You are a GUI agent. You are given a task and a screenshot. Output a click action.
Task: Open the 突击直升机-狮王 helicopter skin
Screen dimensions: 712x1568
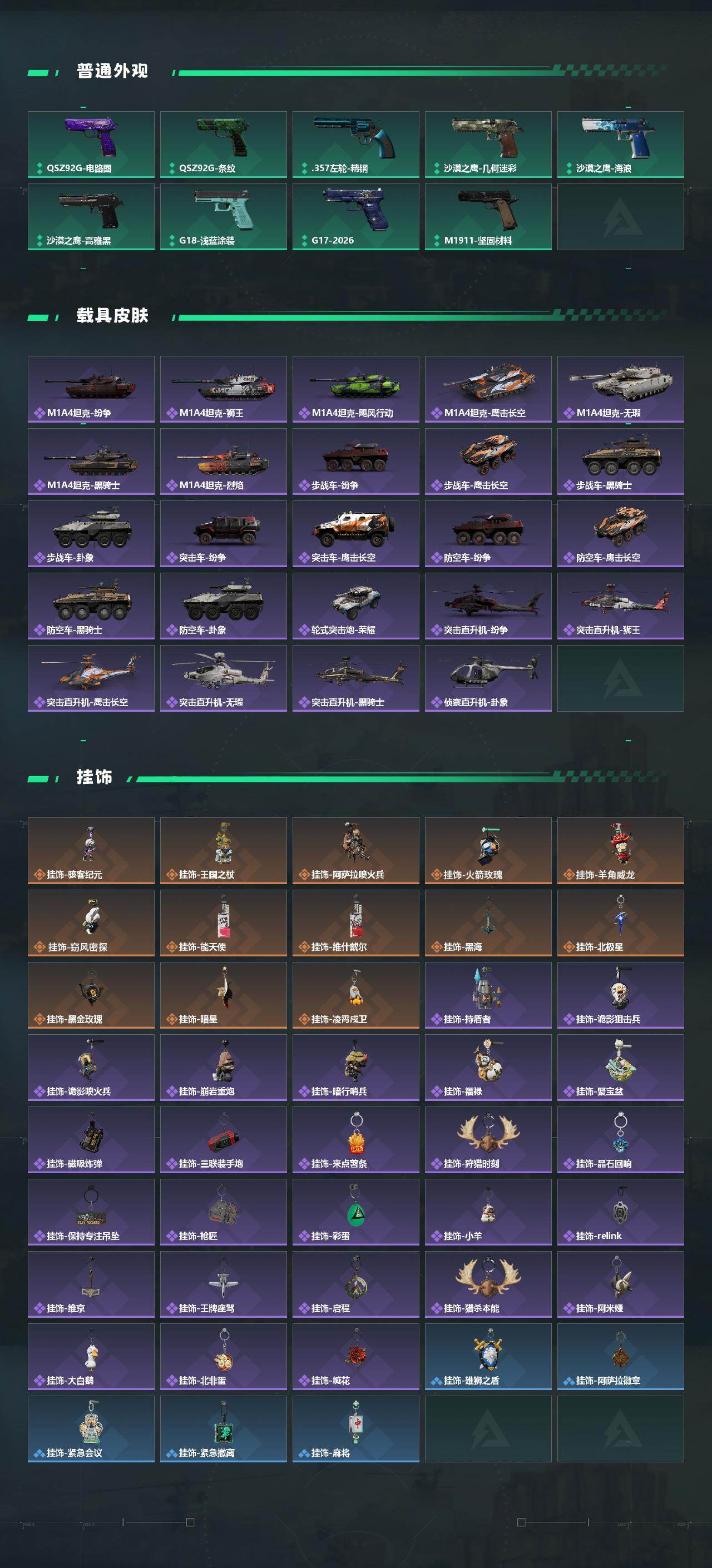(621, 606)
